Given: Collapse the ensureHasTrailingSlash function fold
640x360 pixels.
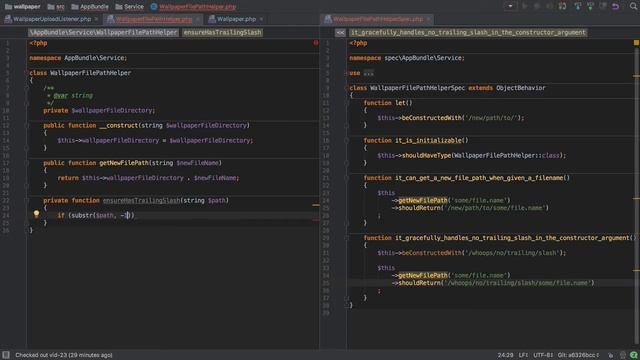Looking at the screenshot, I should (x=27, y=201).
